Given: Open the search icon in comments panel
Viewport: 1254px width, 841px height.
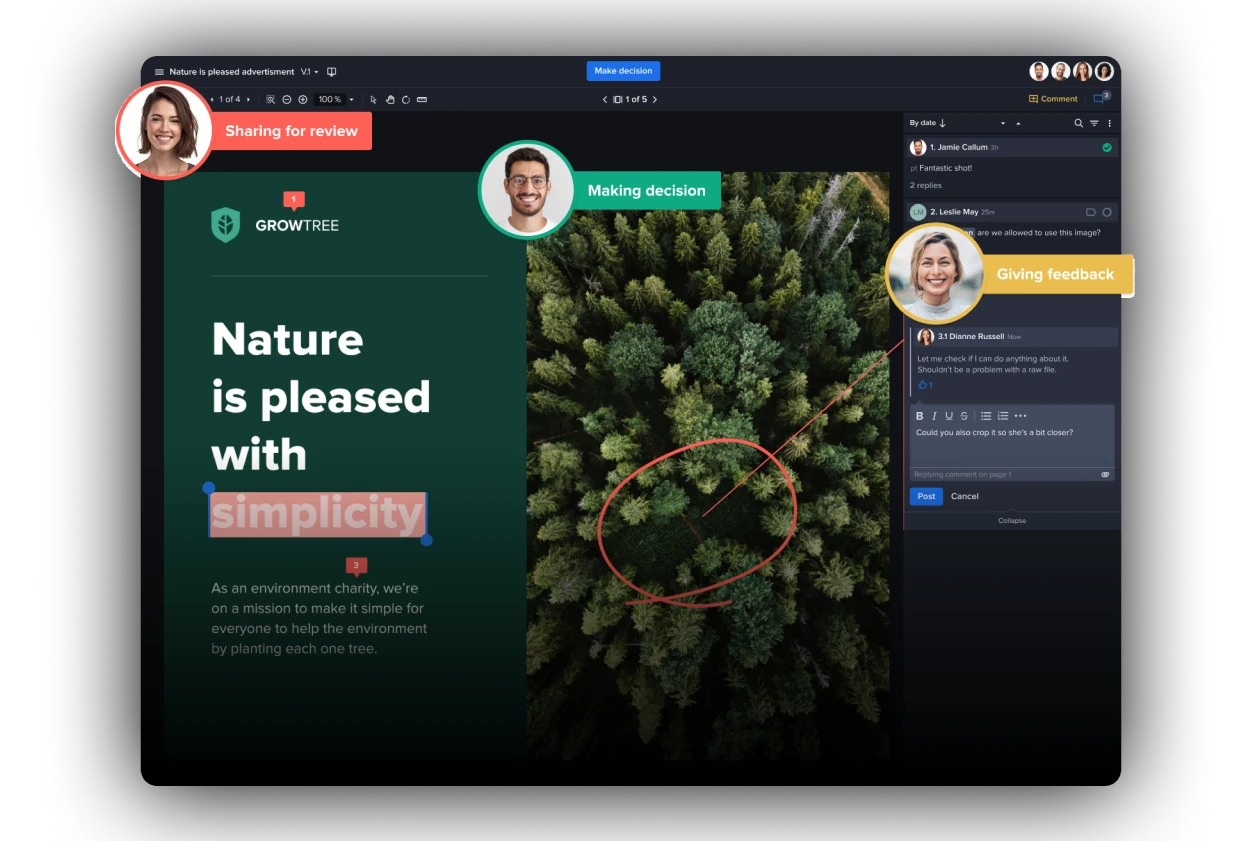Looking at the screenshot, I should tap(1078, 123).
